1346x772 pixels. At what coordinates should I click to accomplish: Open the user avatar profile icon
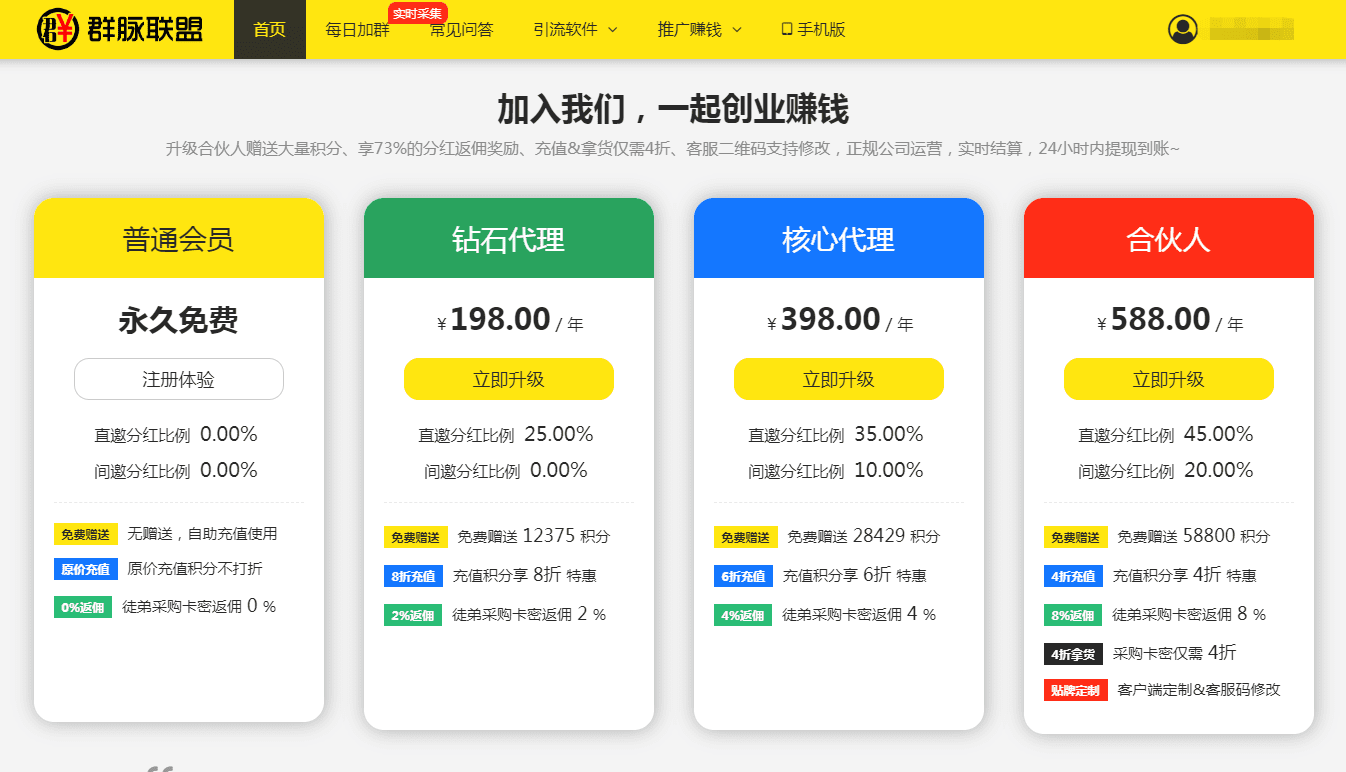[1183, 29]
